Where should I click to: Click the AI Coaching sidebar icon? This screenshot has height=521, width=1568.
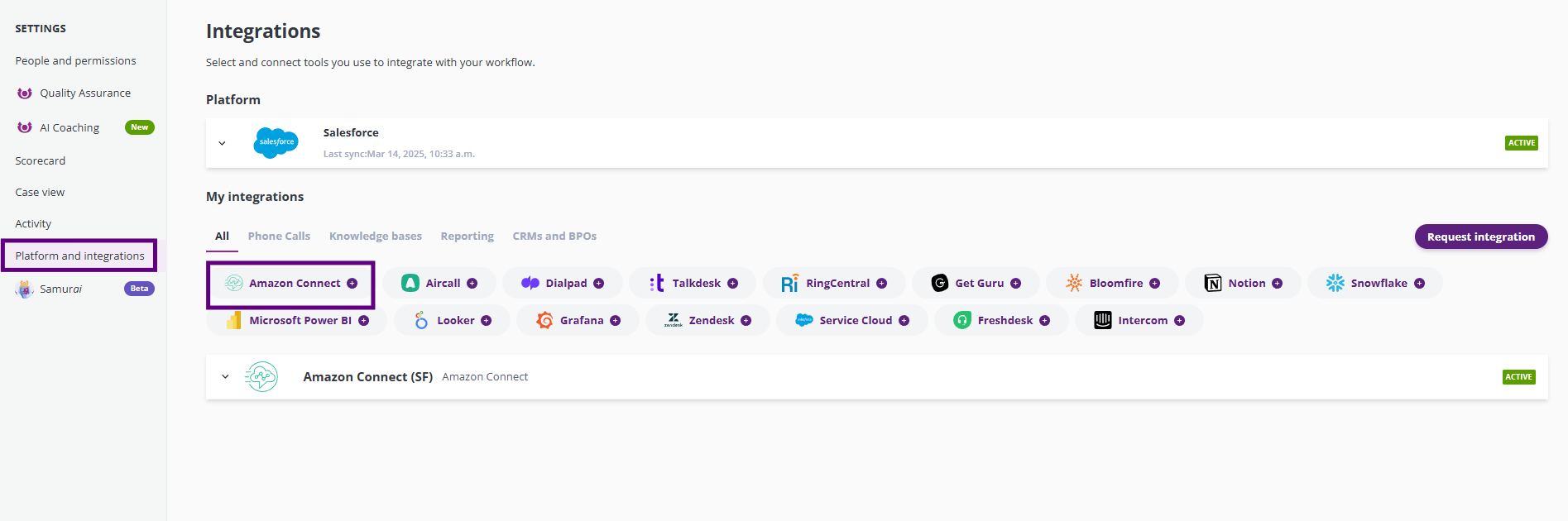(x=25, y=127)
